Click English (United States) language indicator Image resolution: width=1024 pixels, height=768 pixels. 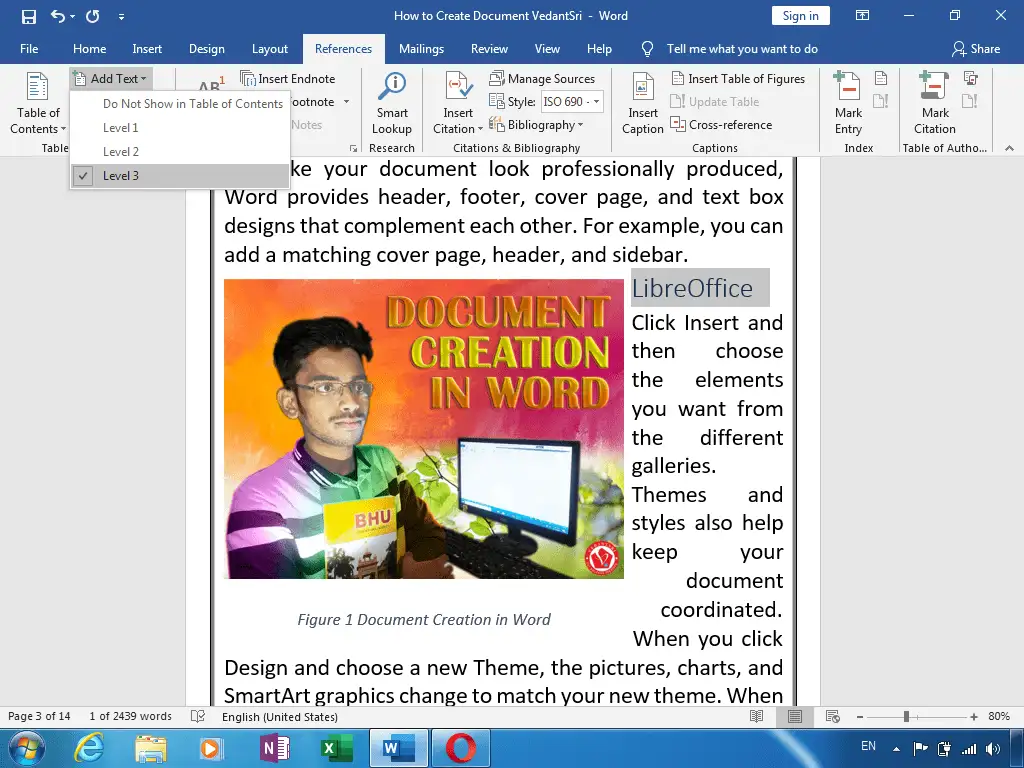(x=280, y=717)
